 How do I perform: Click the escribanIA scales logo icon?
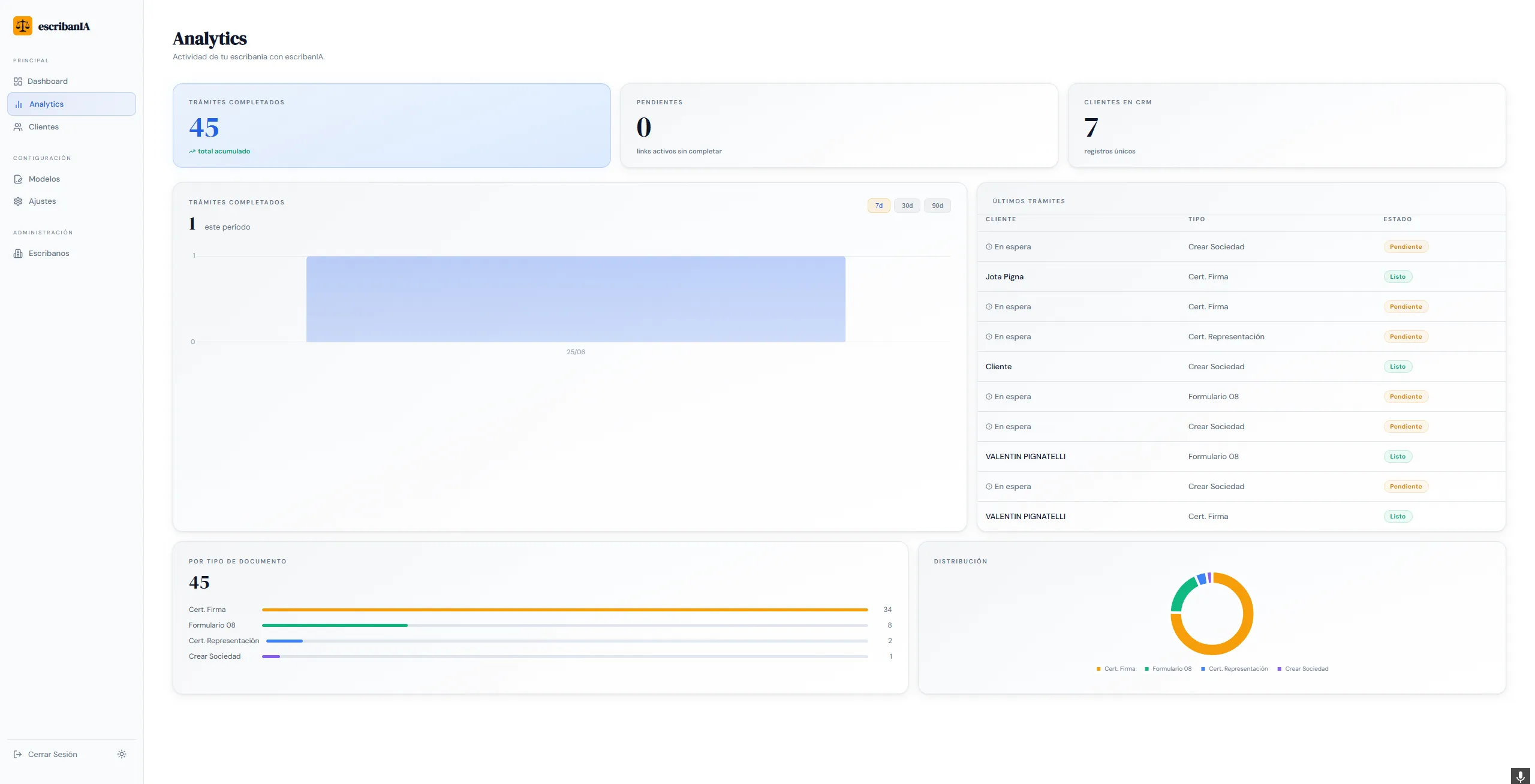[23, 26]
